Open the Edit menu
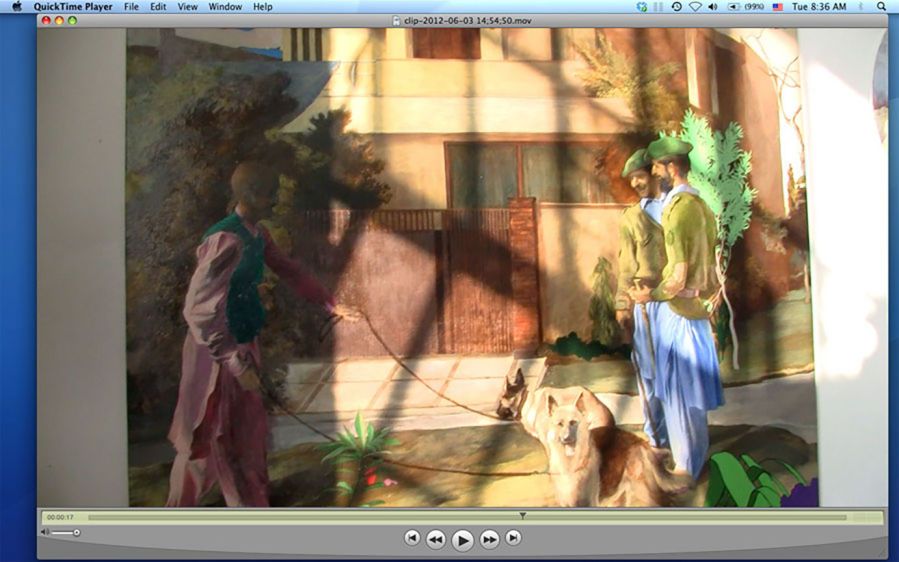899x562 pixels. coord(159,7)
